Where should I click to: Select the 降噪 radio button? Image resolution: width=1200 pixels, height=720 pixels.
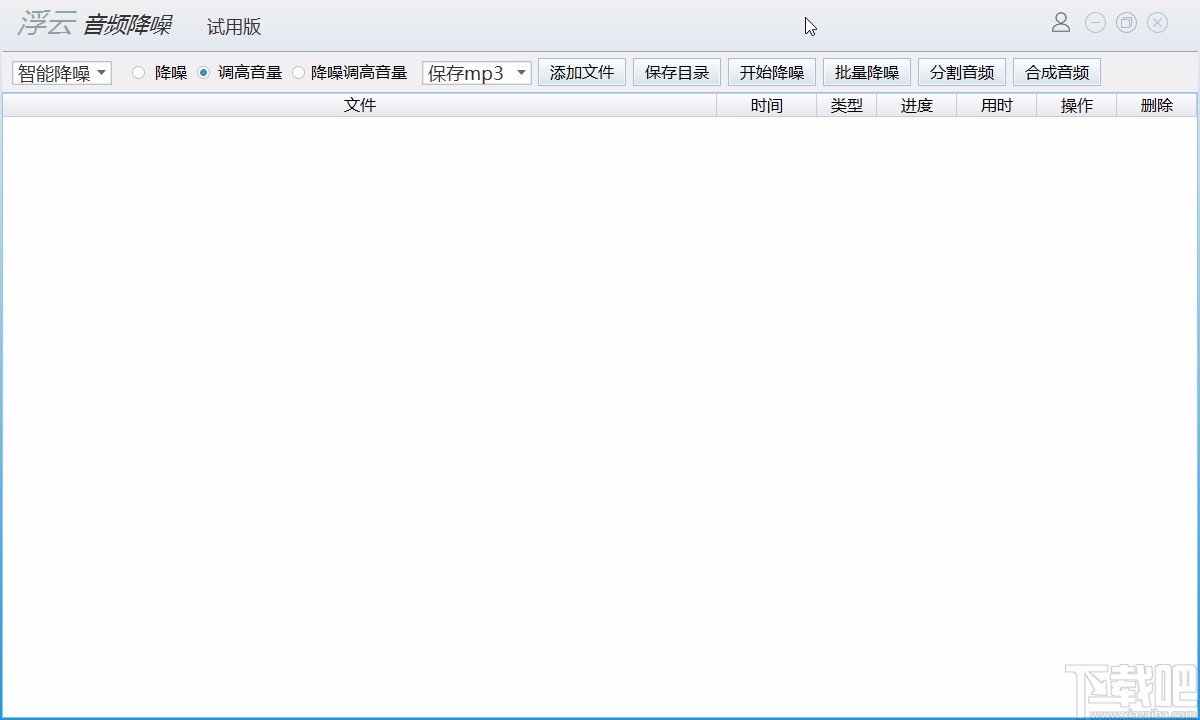tap(138, 72)
